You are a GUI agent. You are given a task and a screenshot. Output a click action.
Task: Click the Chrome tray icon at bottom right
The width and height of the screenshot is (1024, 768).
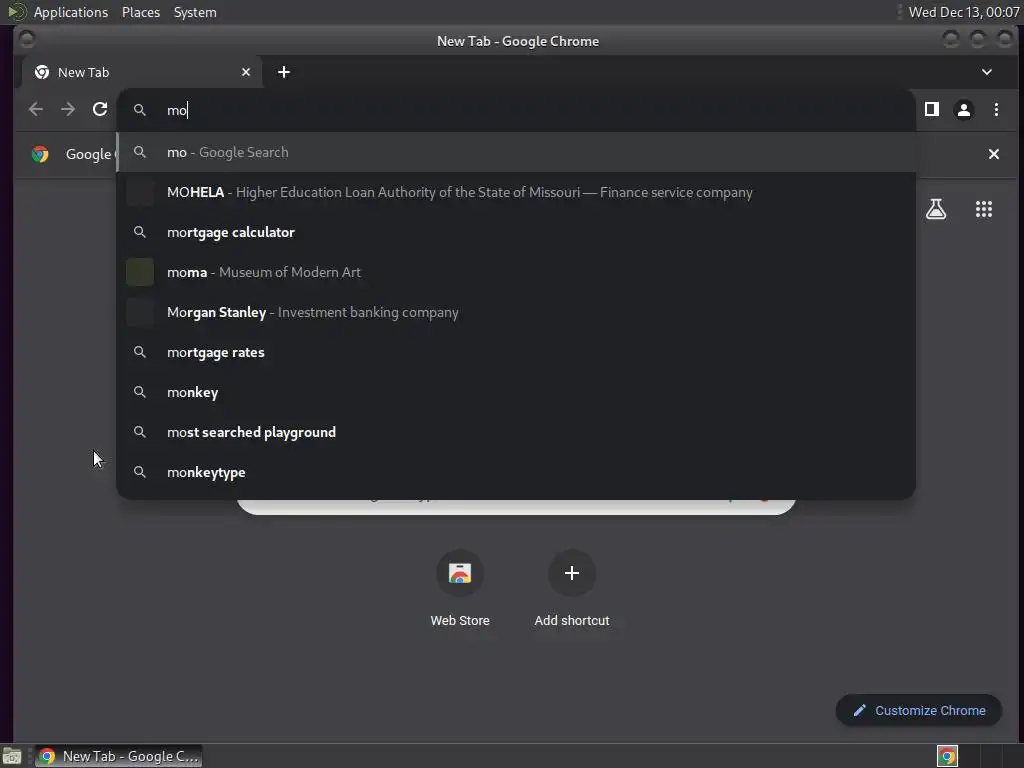pos(947,756)
